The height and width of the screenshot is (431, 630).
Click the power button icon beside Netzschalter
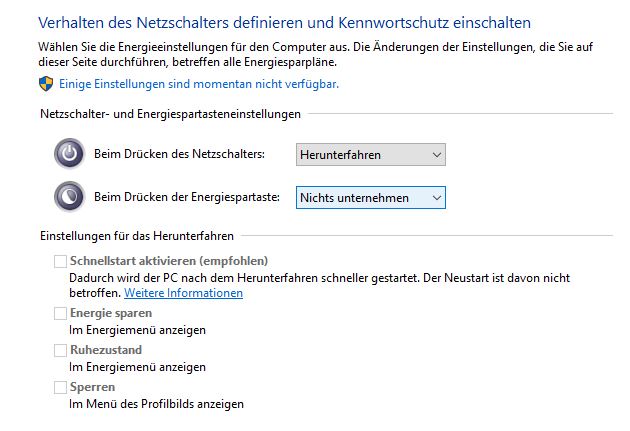click(x=70, y=153)
